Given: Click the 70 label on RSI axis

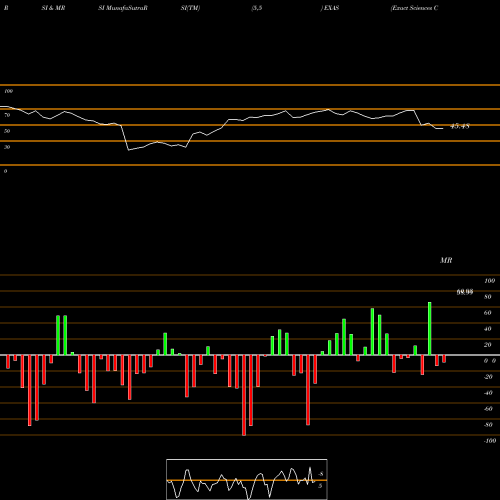Looking at the screenshot, I should click(7, 115).
